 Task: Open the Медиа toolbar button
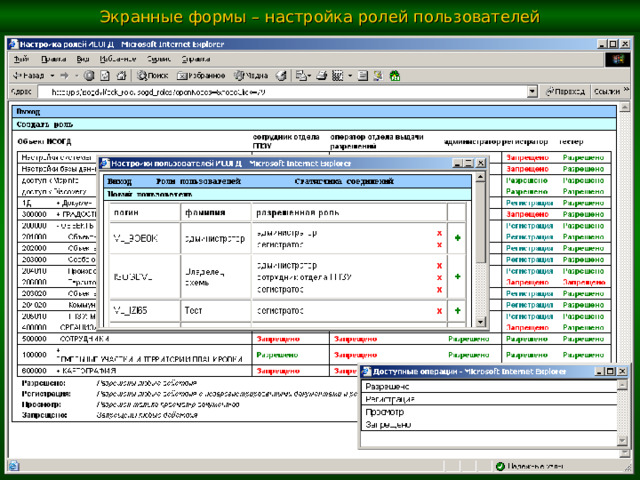coord(251,76)
